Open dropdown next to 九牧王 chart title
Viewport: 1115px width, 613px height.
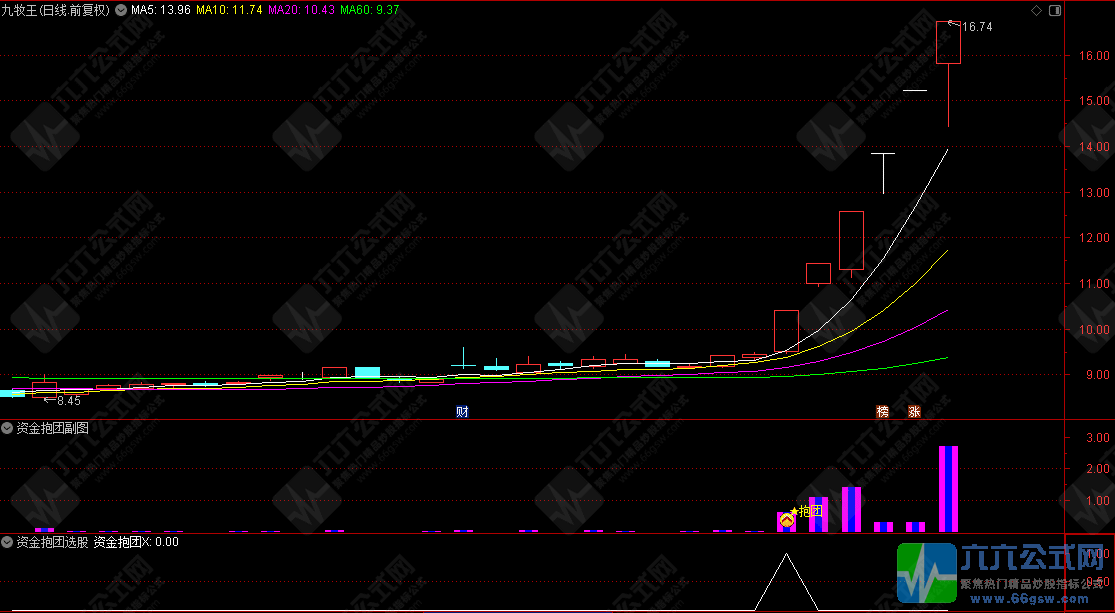pyautogui.click(x=120, y=10)
